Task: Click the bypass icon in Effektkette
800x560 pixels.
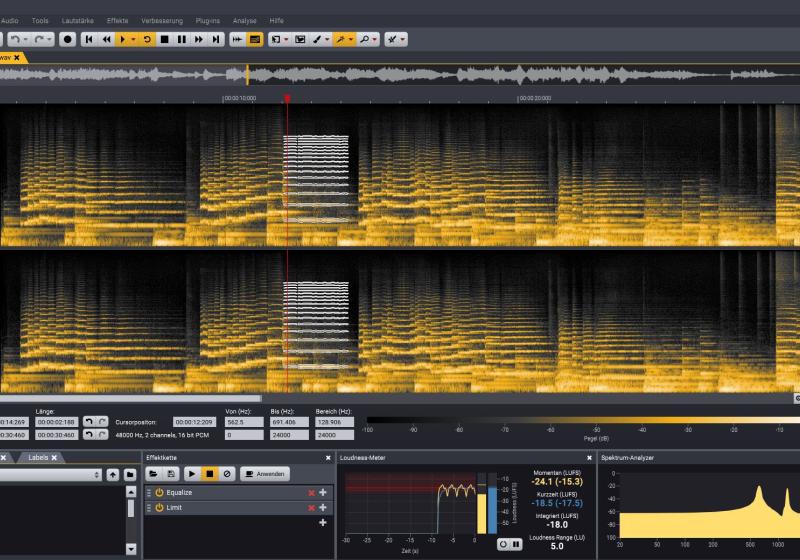Action: (x=227, y=473)
